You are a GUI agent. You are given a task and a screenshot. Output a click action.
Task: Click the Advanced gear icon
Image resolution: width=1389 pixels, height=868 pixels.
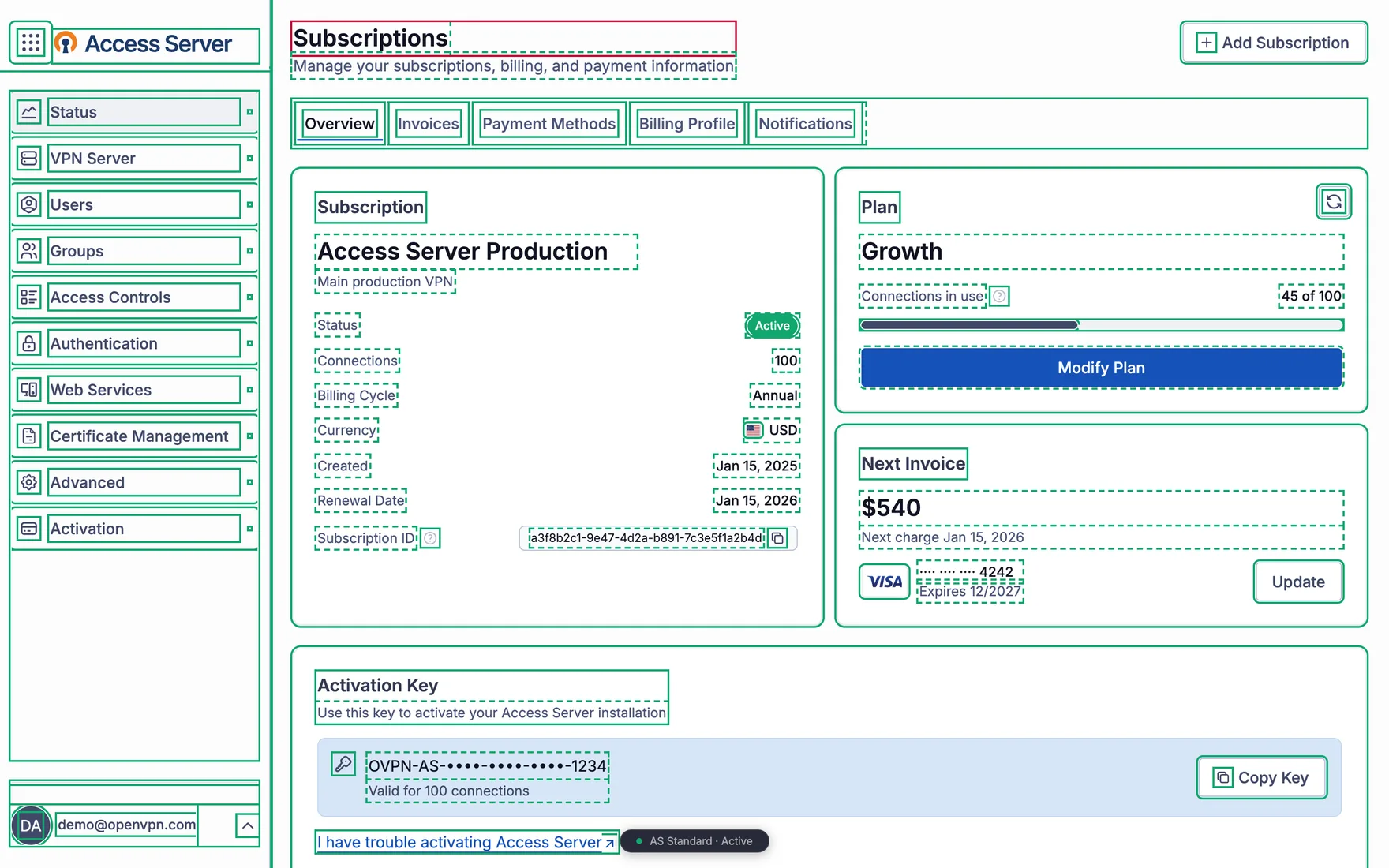click(29, 482)
